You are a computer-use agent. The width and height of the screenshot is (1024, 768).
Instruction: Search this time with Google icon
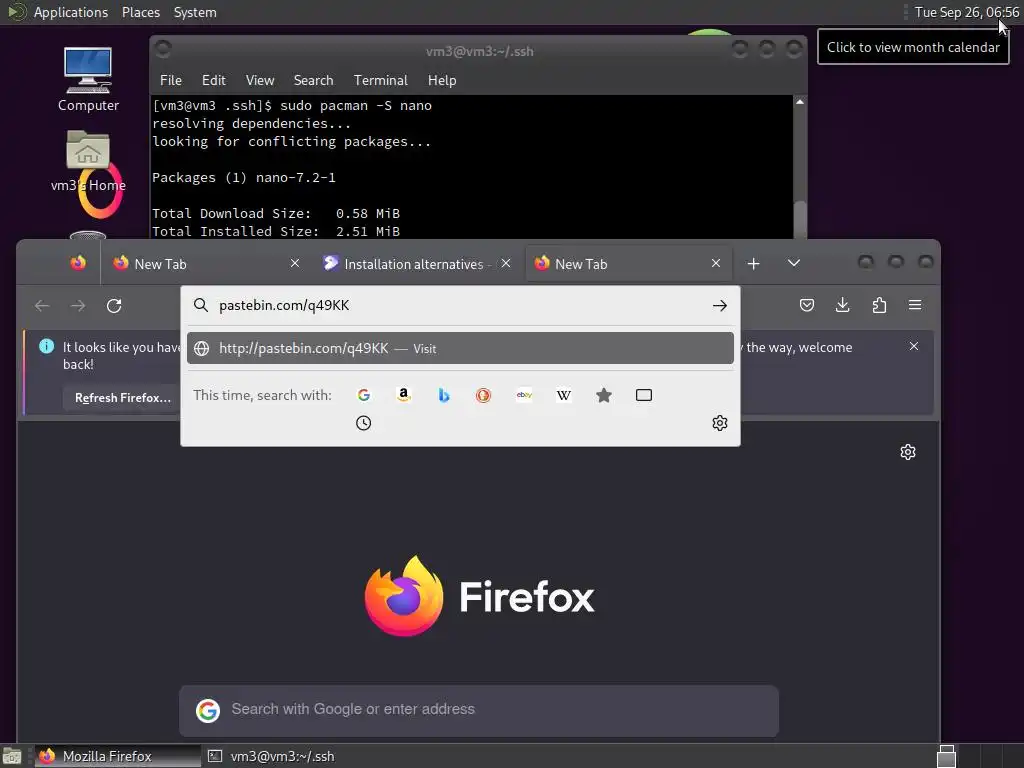pos(364,395)
